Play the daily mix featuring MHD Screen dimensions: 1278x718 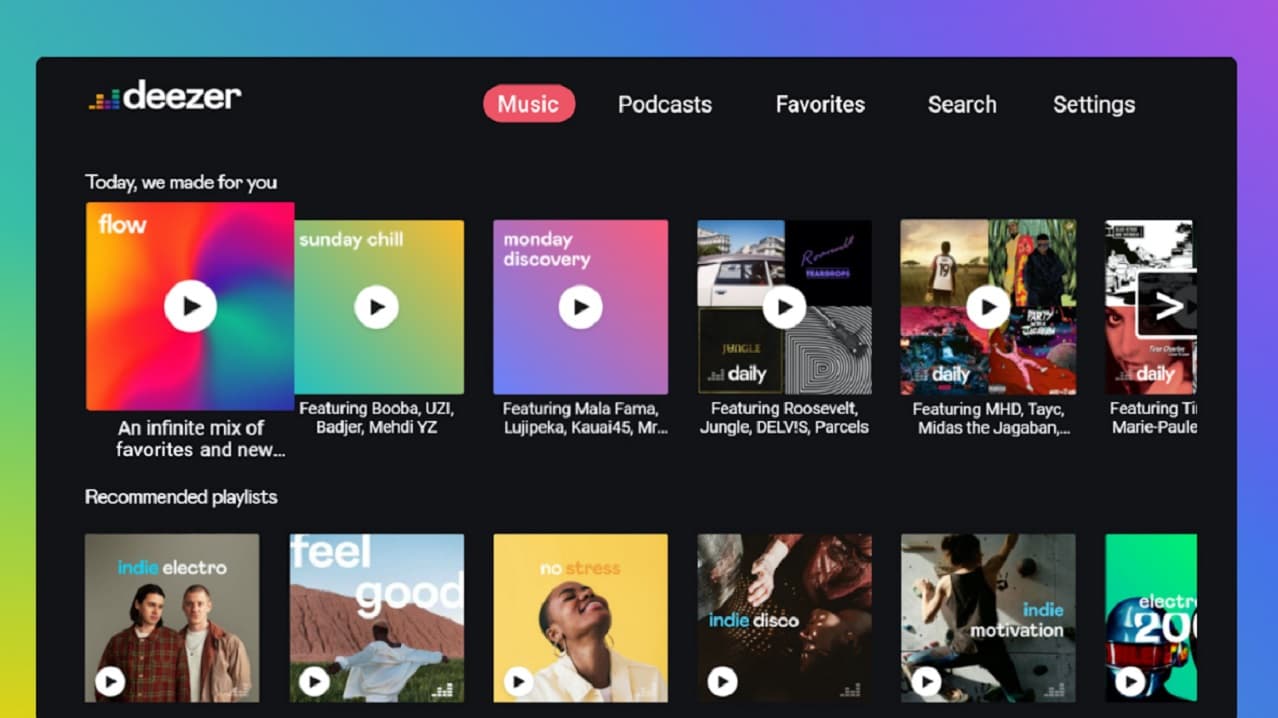pos(989,307)
